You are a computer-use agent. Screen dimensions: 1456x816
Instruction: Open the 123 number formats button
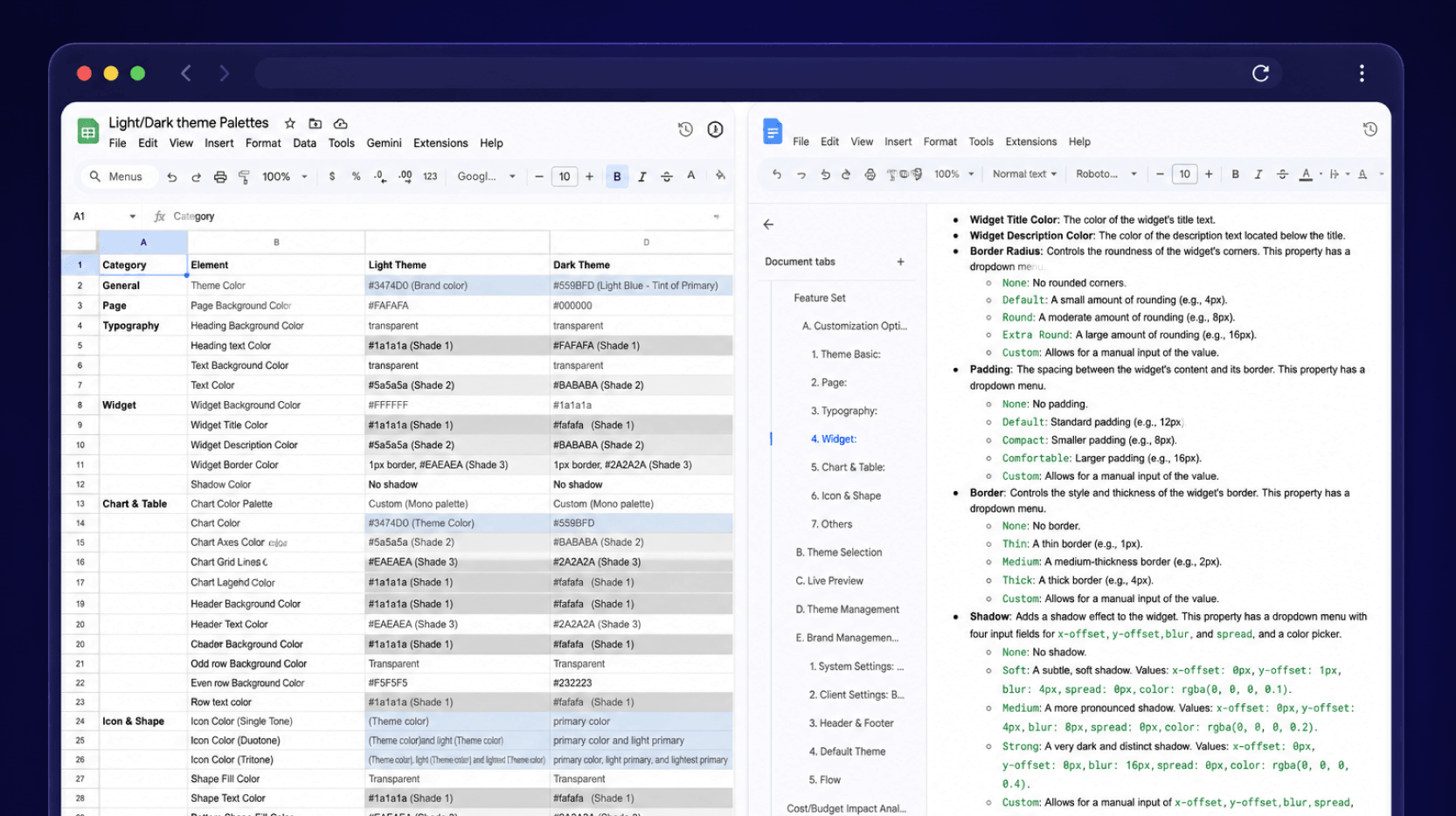[x=430, y=176]
